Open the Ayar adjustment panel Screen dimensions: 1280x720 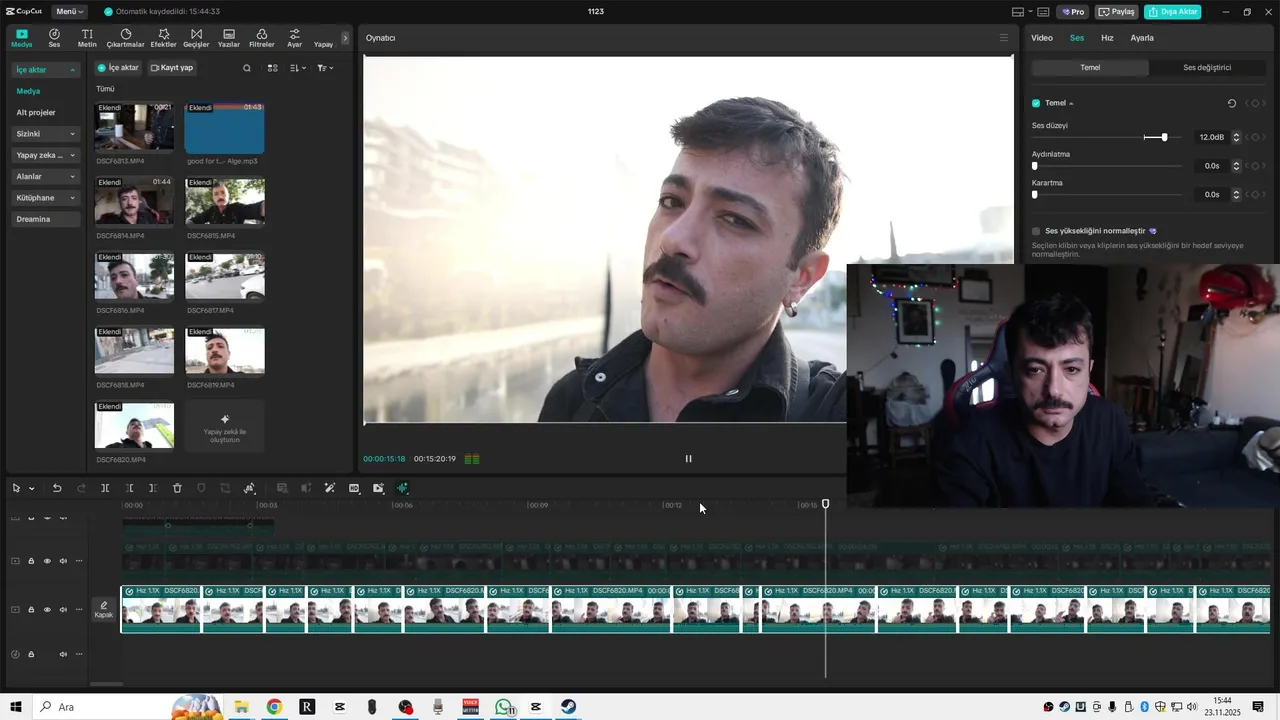(294, 38)
